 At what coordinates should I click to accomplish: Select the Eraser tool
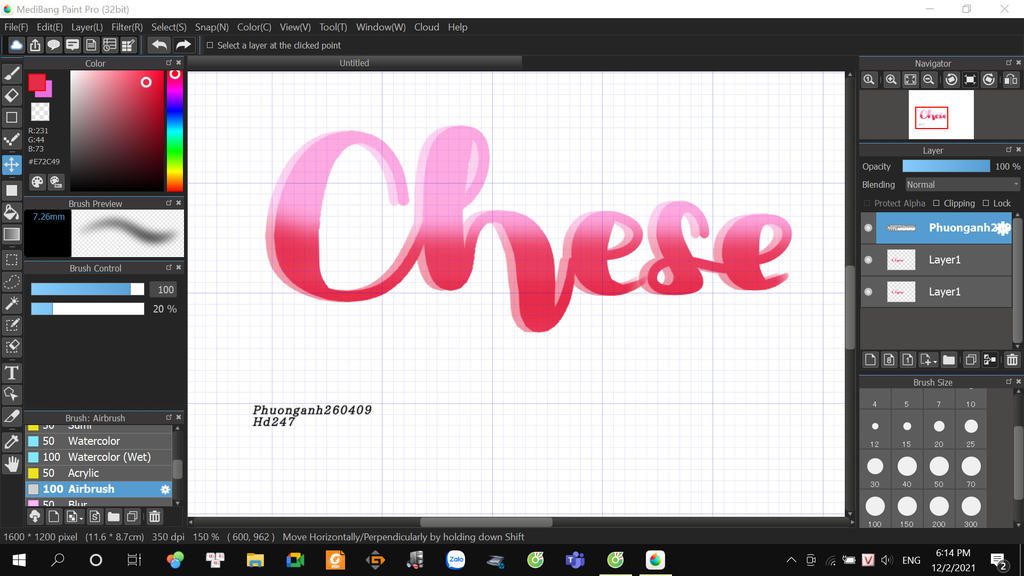point(12,95)
